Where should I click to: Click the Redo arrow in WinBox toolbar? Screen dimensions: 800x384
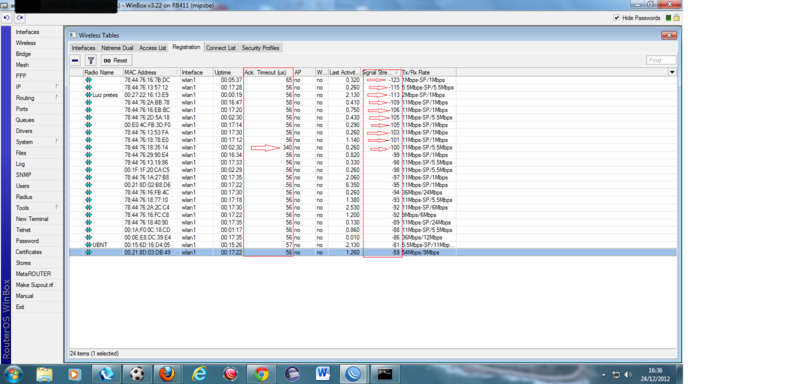coord(19,18)
